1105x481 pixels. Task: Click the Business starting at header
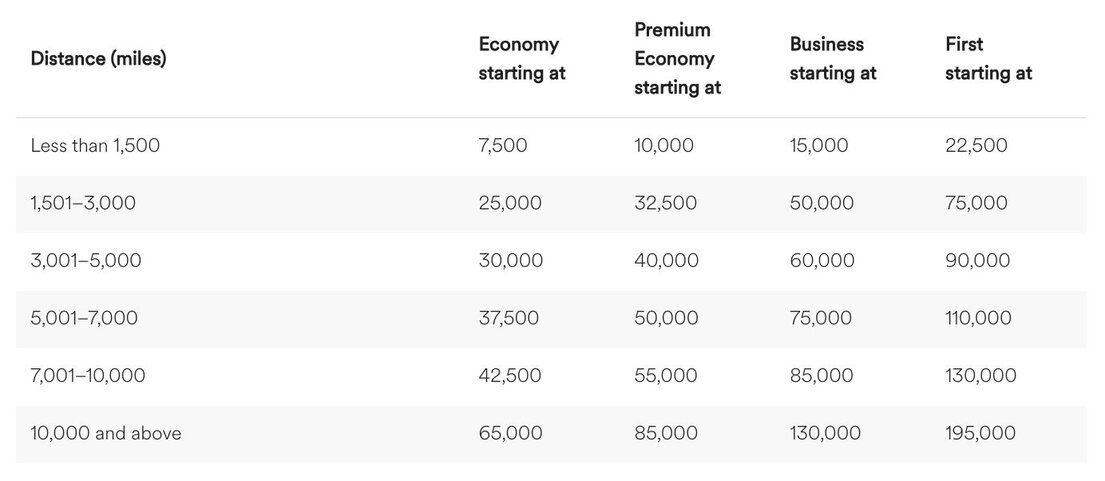[833, 59]
